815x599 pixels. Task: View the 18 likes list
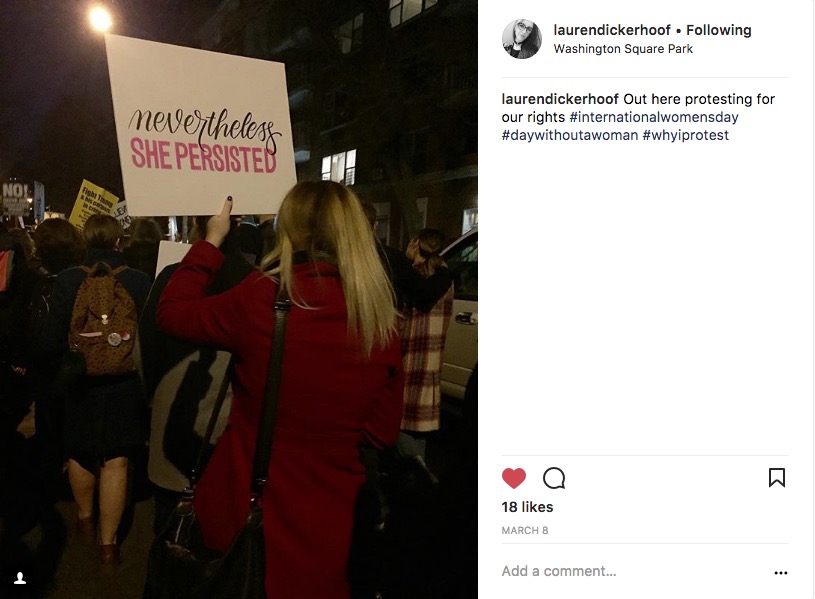(527, 507)
